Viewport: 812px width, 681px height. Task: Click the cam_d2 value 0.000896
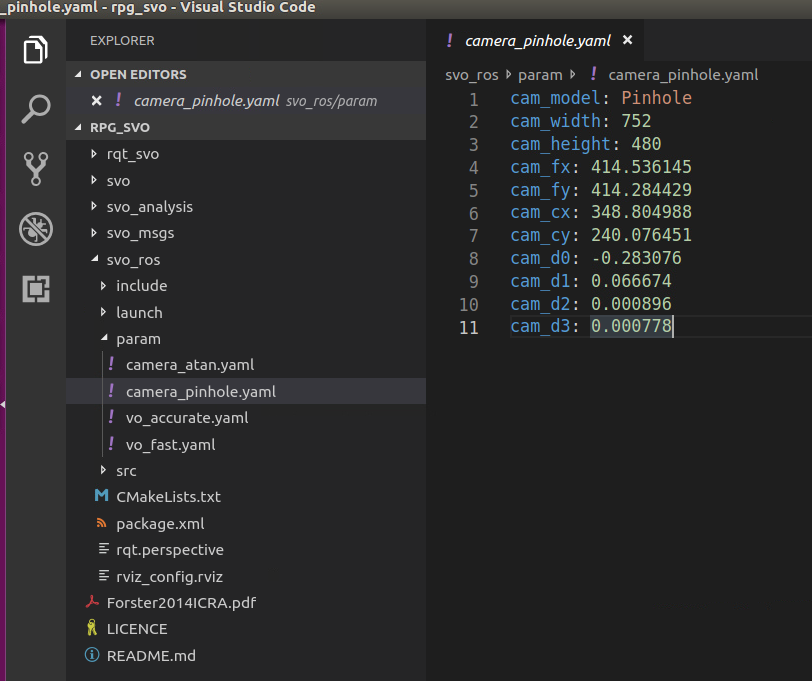631,303
